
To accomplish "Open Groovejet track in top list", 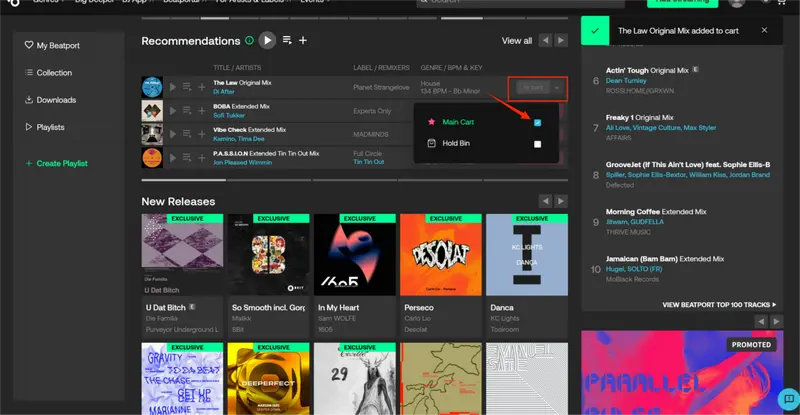I will coord(688,164).
